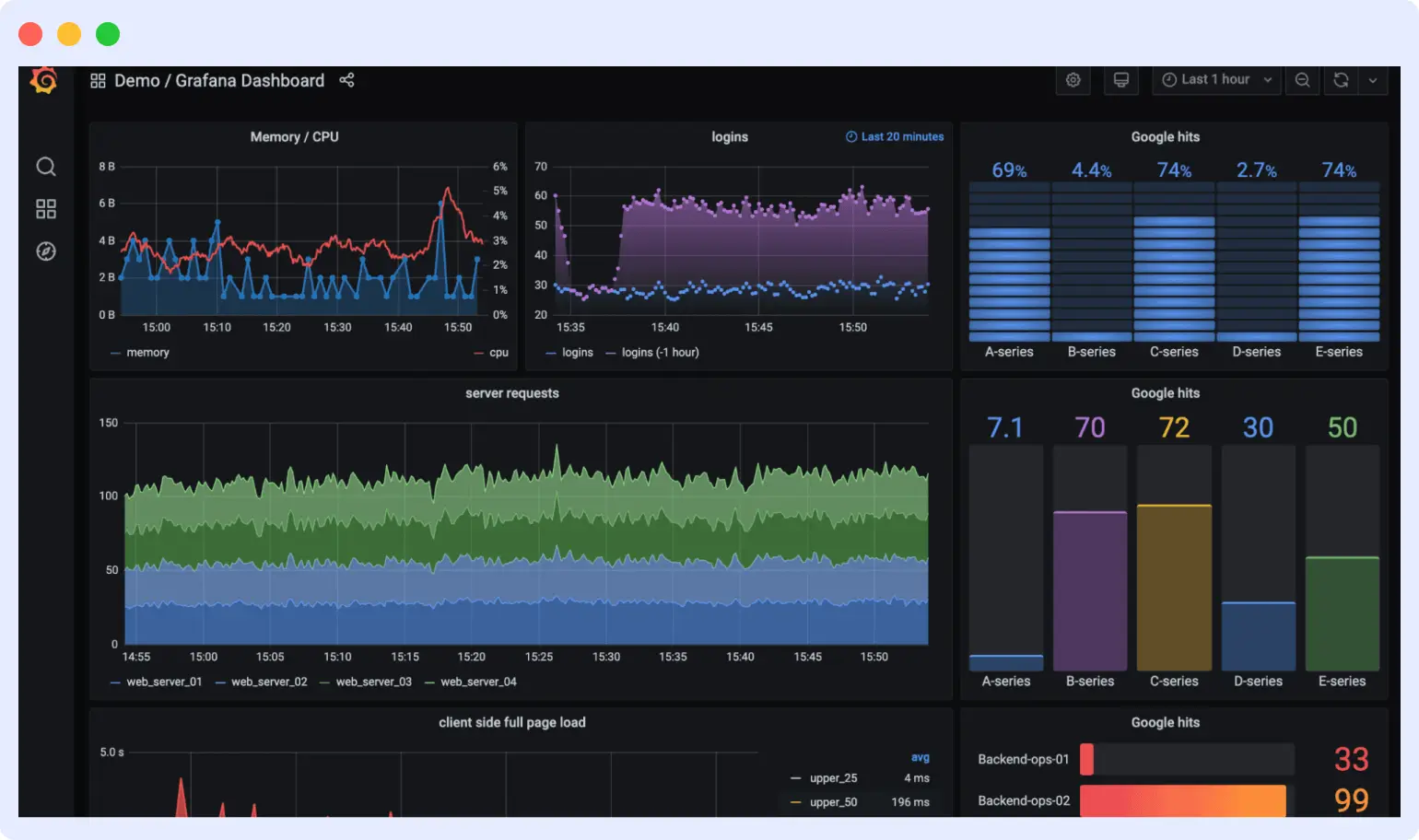Open the Grafana logo home menu
This screenshot has width=1419, height=840.
tap(43, 80)
